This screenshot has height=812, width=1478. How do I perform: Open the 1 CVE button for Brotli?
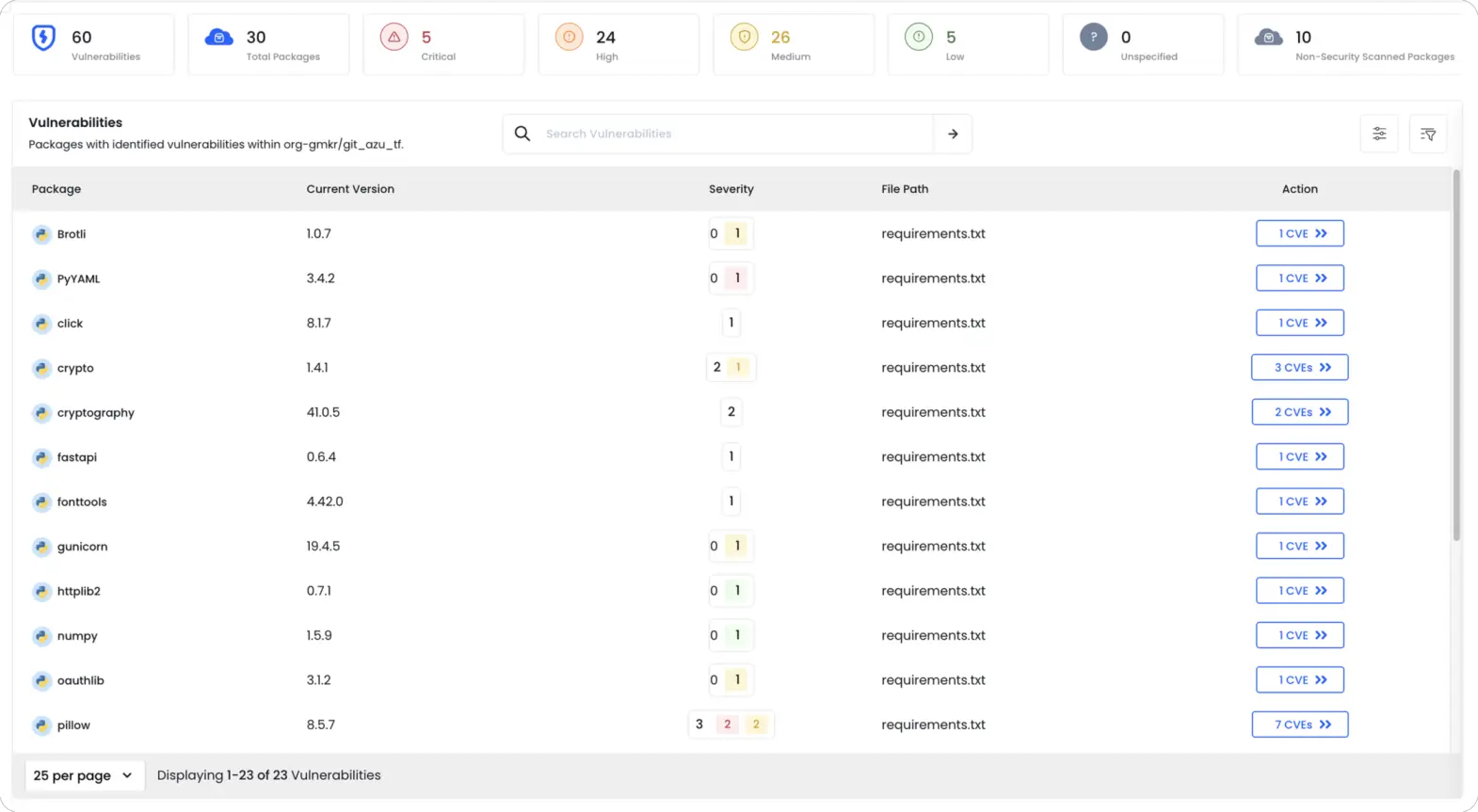click(x=1299, y=233)
